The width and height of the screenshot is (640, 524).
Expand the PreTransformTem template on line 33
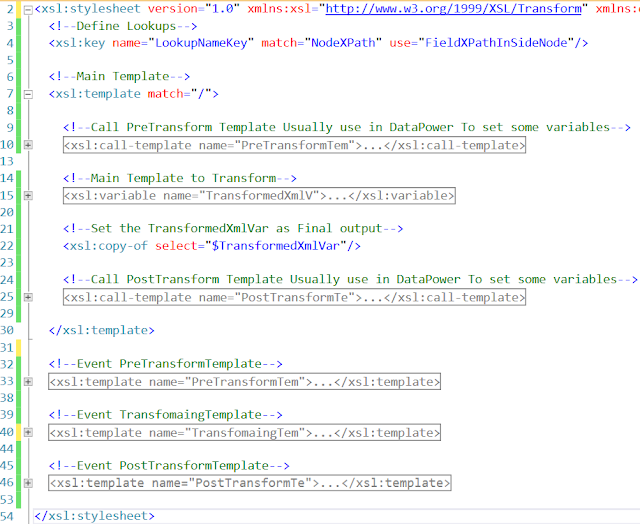pos(28,382)
